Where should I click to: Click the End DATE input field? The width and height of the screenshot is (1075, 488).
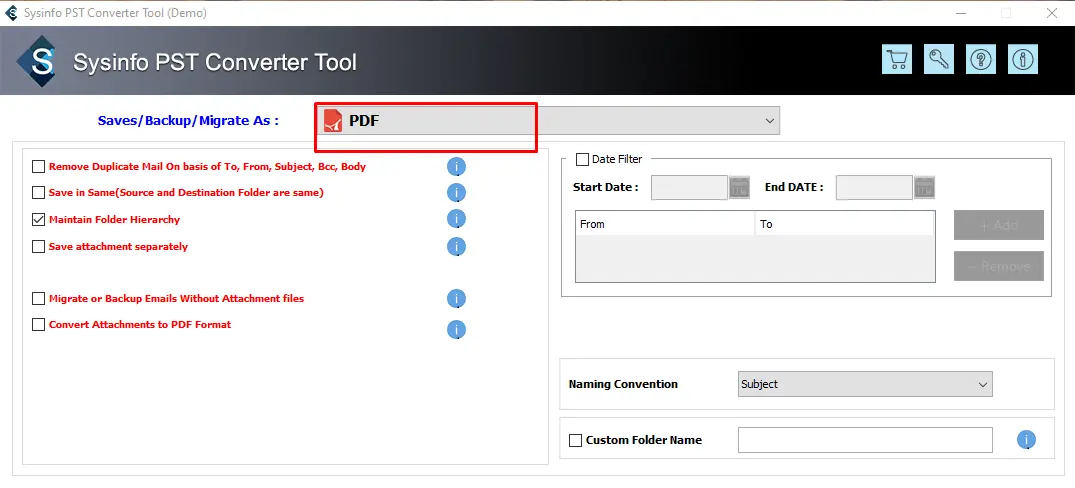click(874, 187)
